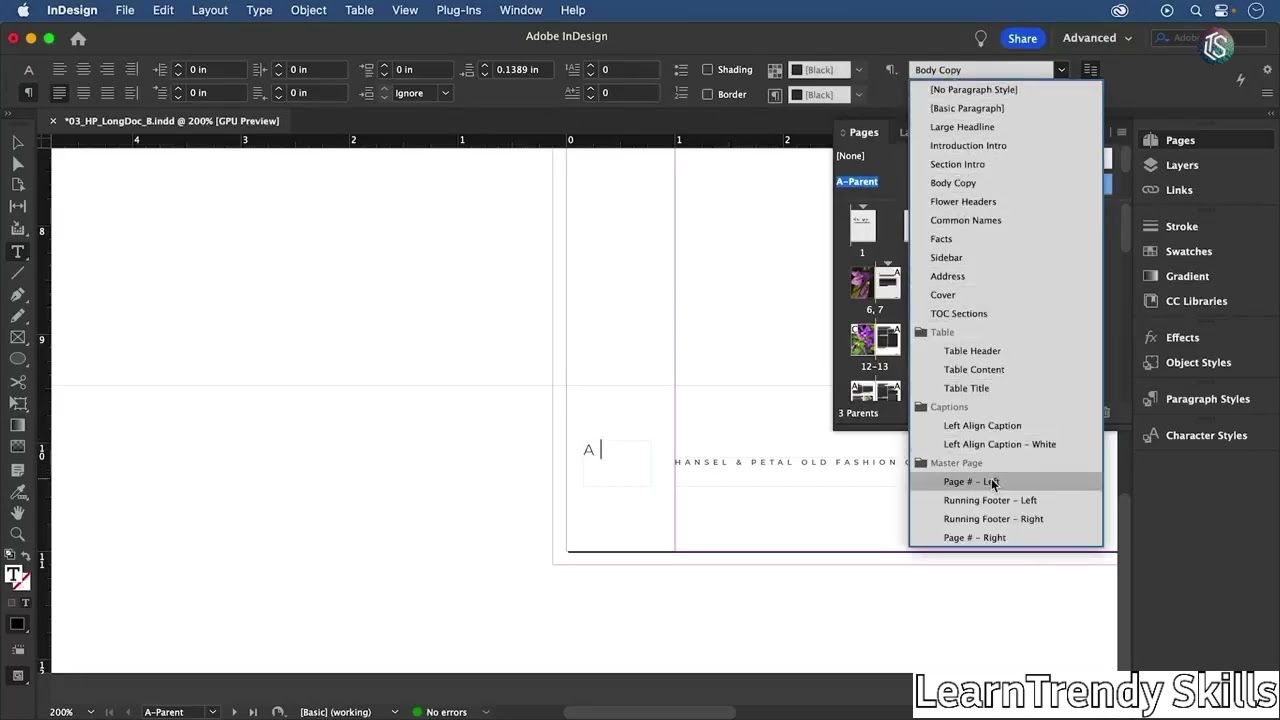Open the Body Copy paragraph style dropdown
Viewport: 1280px width, 720px height.
pyautogui.click(x=1061, y=70)
